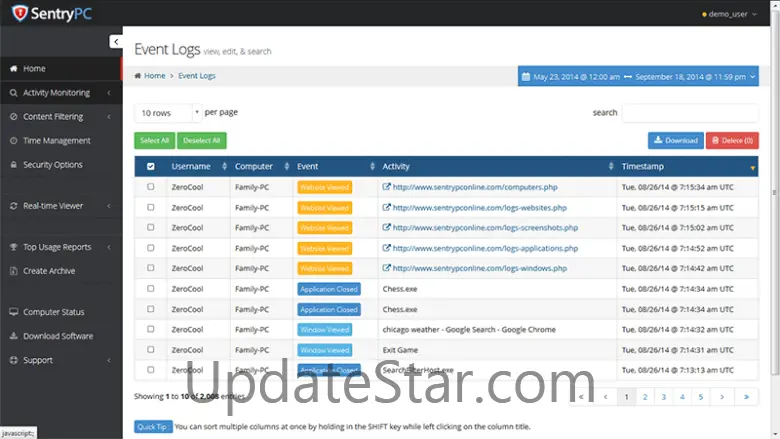Click into the search field
Viewport: 780px width, 439px height.
coord(690,113)
